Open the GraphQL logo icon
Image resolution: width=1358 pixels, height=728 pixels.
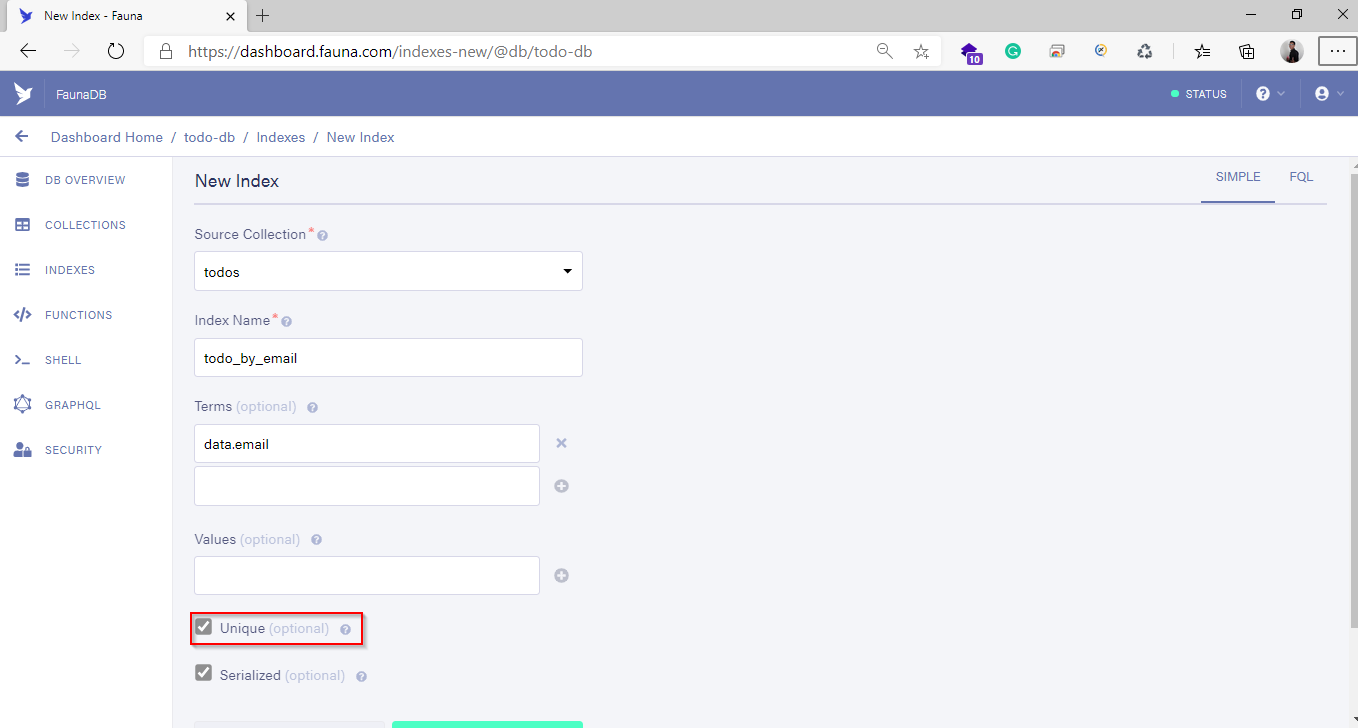click(x=22, y=405)
